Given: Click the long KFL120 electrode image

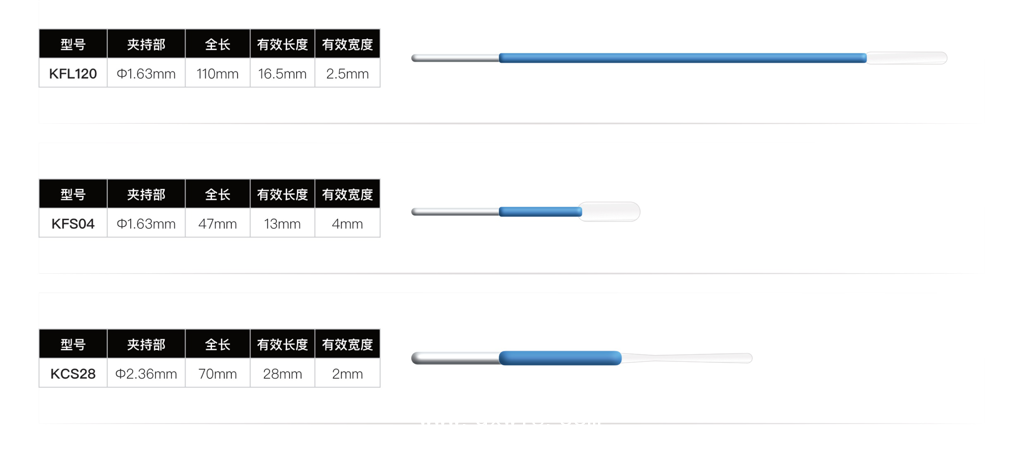Looking at the screenshot, I should [680, 58].
